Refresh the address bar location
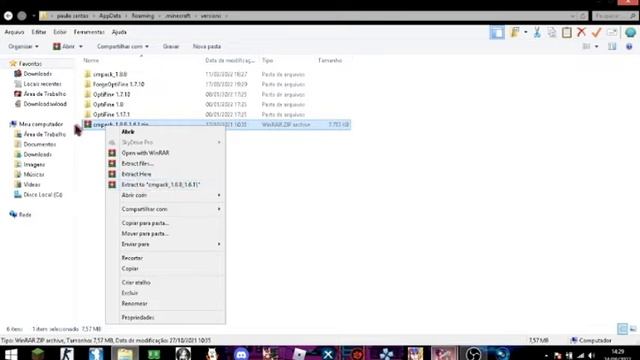 (x=583, y=16)
